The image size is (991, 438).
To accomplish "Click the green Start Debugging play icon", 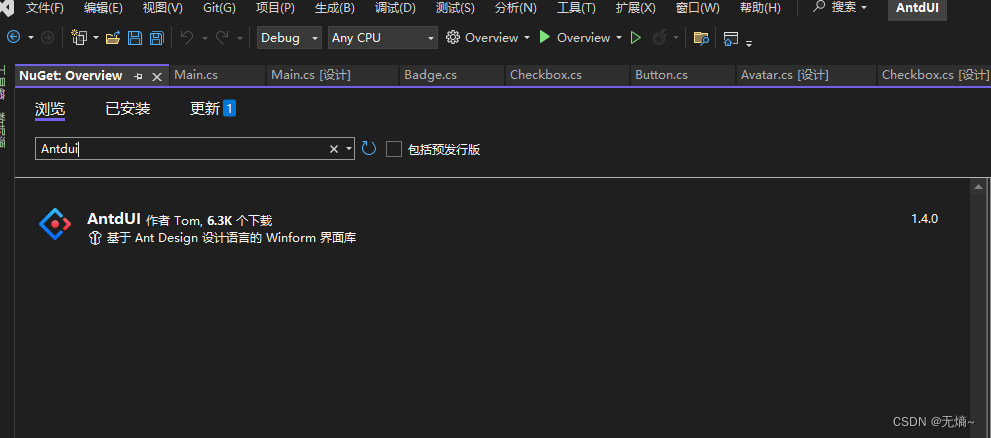I will (x=545, y=37).
